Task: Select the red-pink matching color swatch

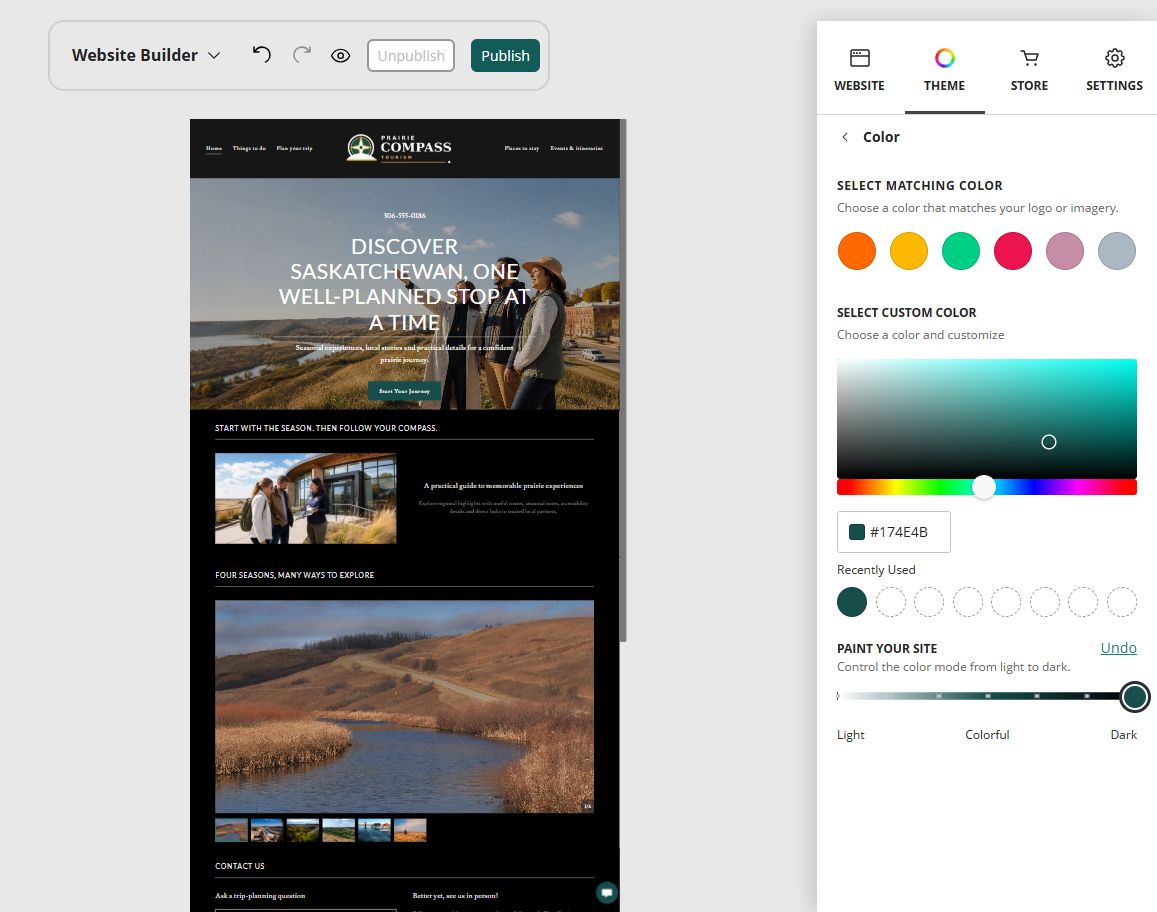Action: [x=1012, y=251]
